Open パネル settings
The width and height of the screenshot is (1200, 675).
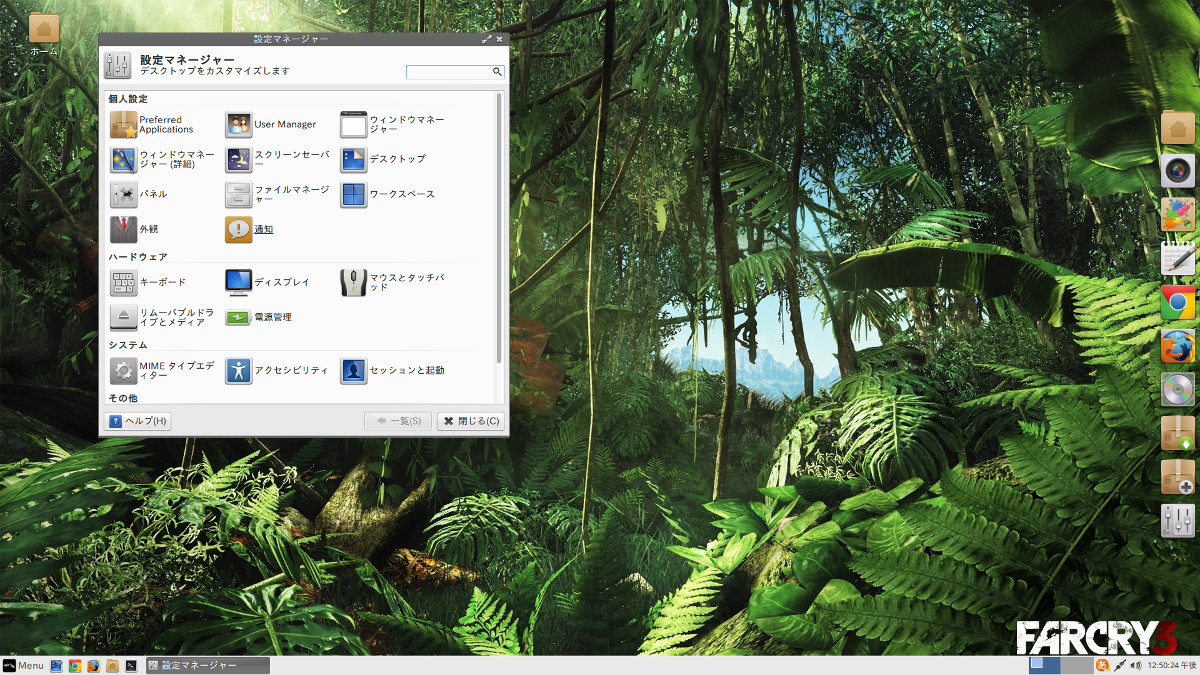(139, 194)
